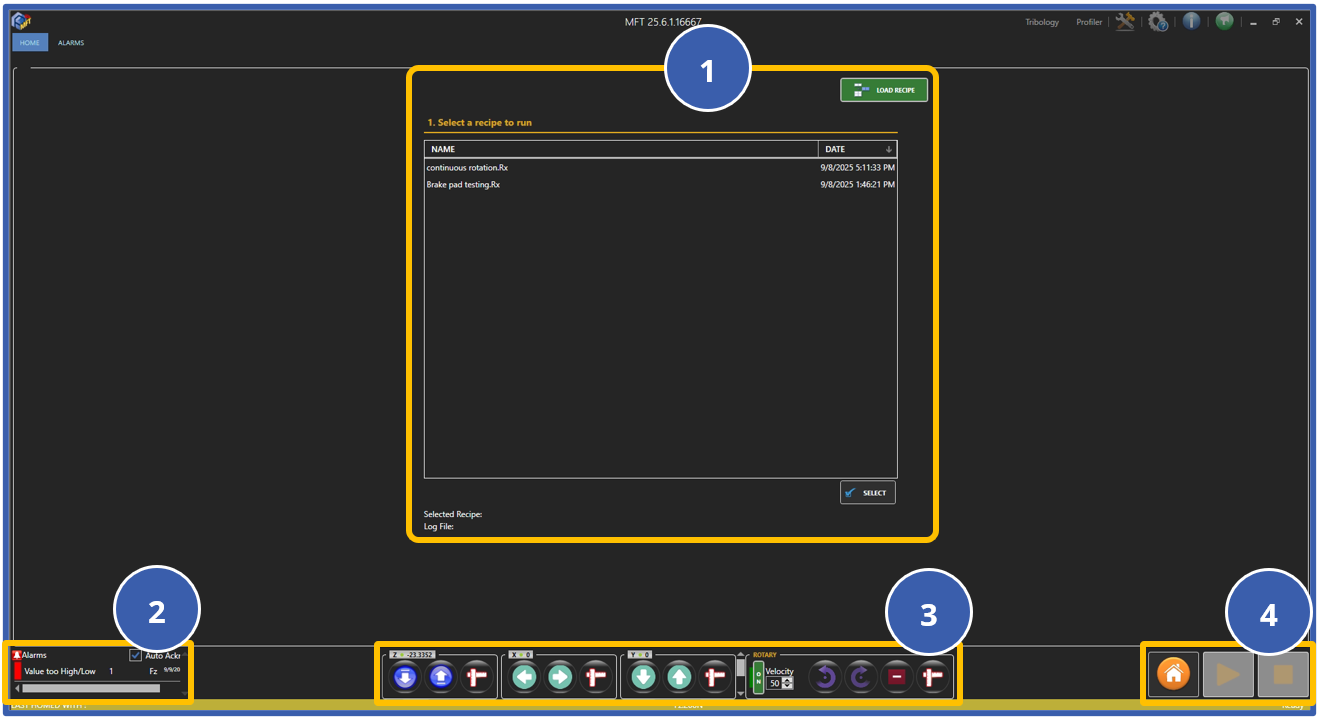This screenshot has height=717, width=1318.
Task: Click the X axis red positioning icon
Action: point(594,677)
